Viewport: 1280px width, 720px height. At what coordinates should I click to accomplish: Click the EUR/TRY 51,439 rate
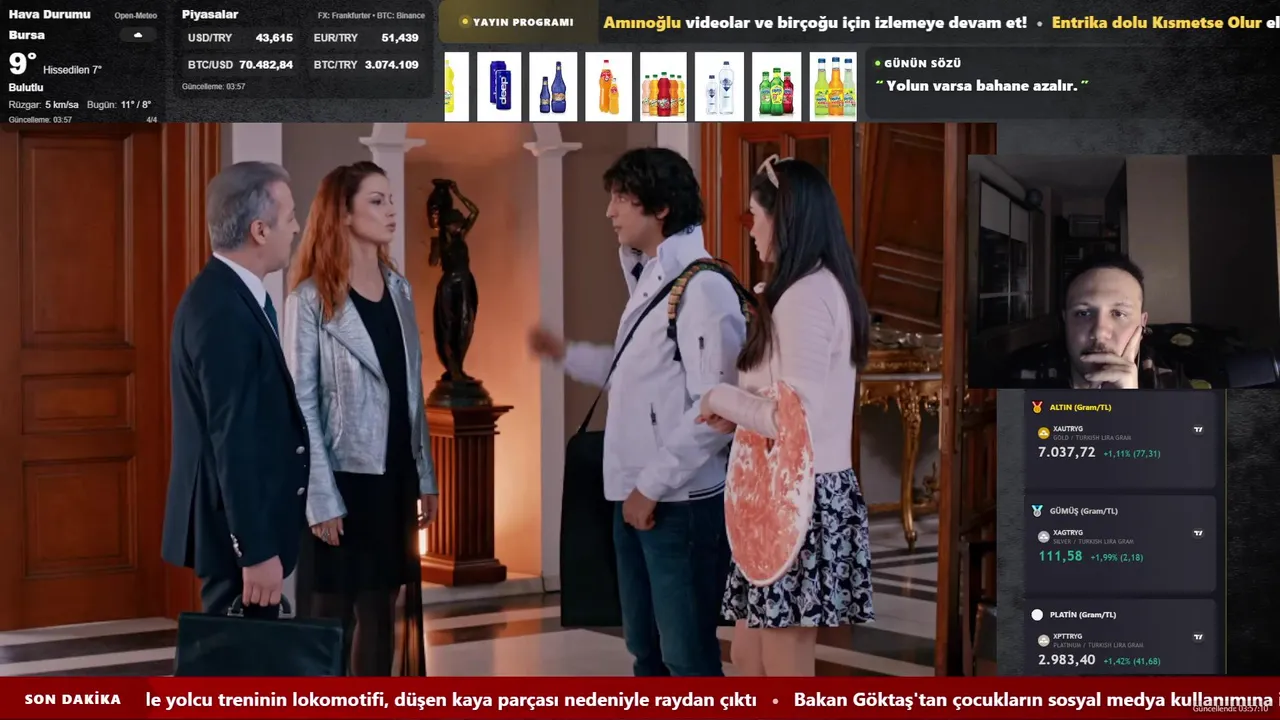click(366, 38)
